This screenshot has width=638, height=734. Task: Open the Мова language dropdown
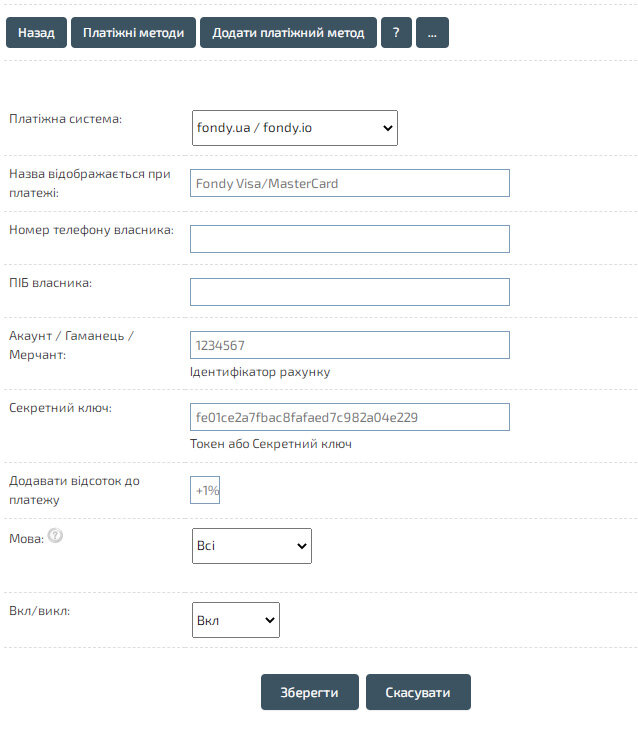tap(251, 546)
